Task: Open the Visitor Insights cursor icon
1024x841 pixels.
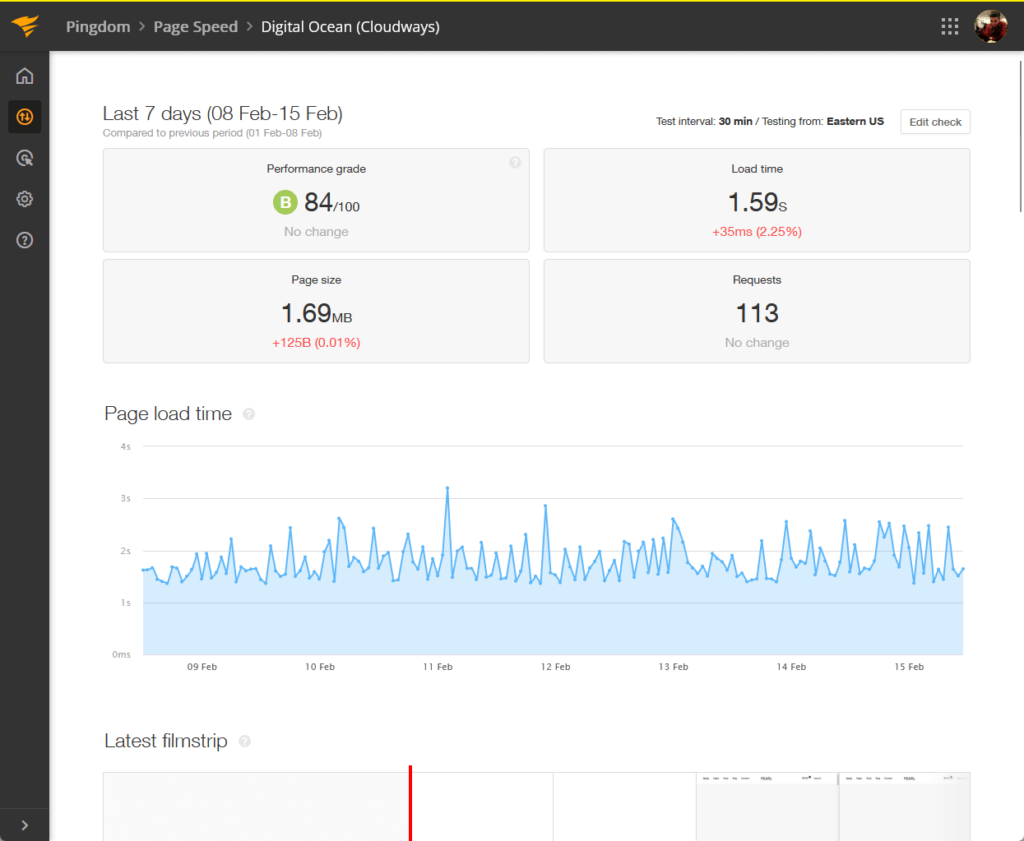Action: click(25, 158)
